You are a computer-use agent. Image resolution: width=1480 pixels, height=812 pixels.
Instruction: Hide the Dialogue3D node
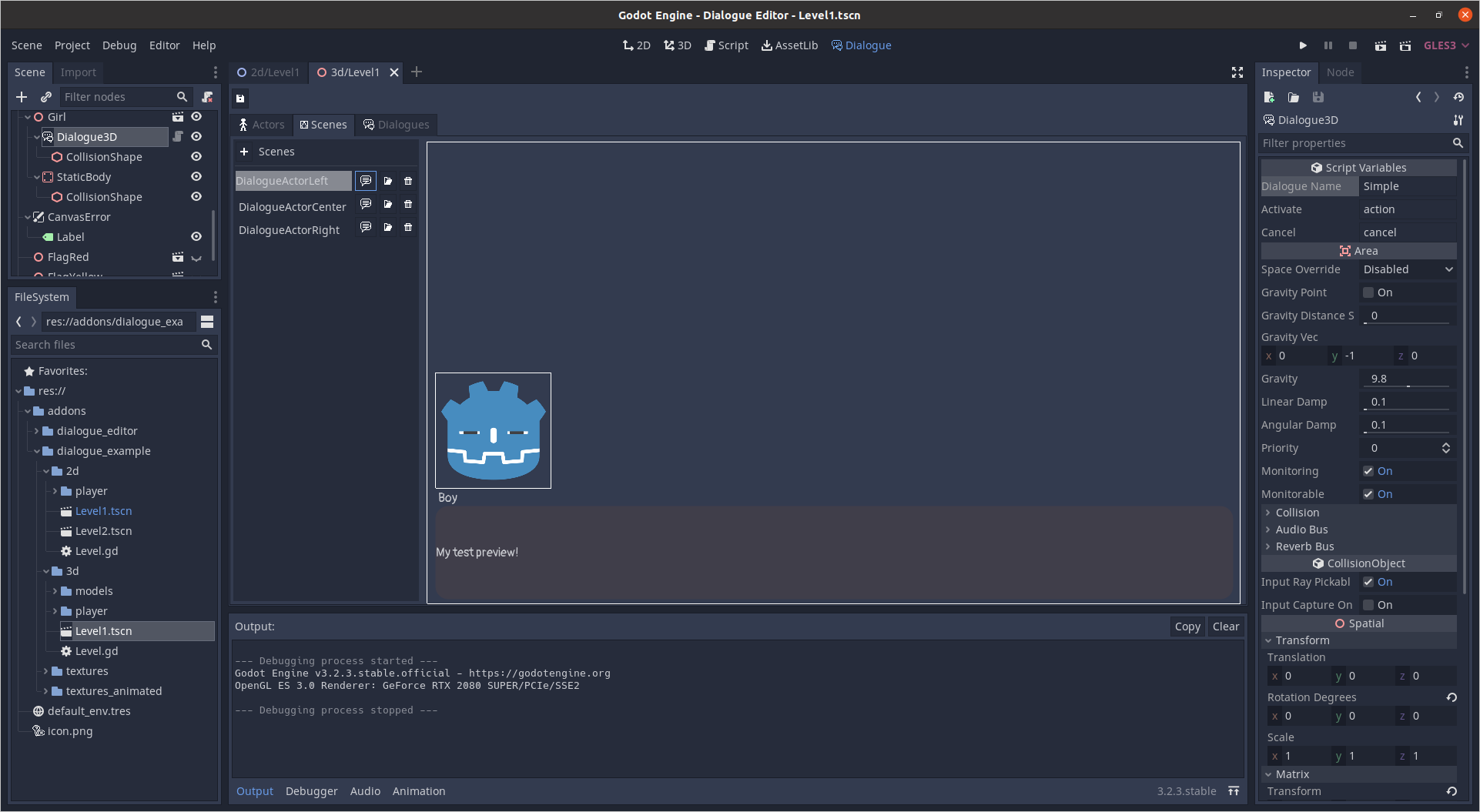196,136
